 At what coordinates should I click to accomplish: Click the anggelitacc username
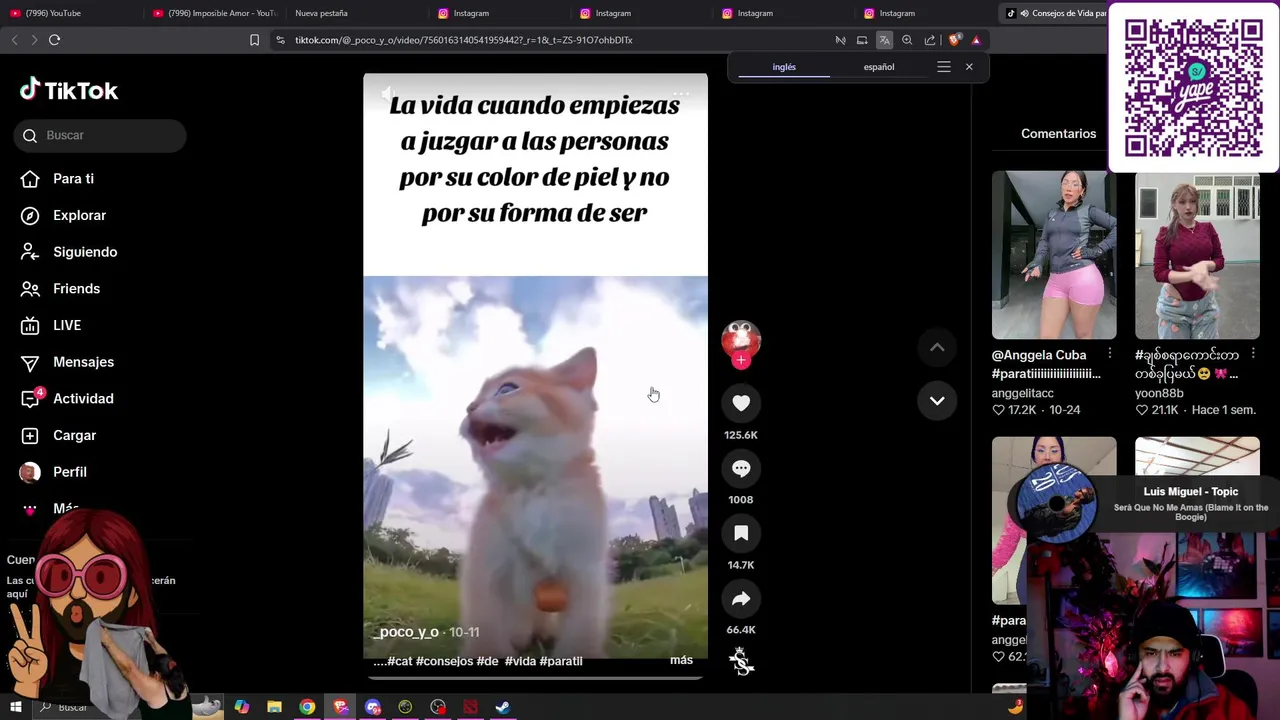(1022, 393)
